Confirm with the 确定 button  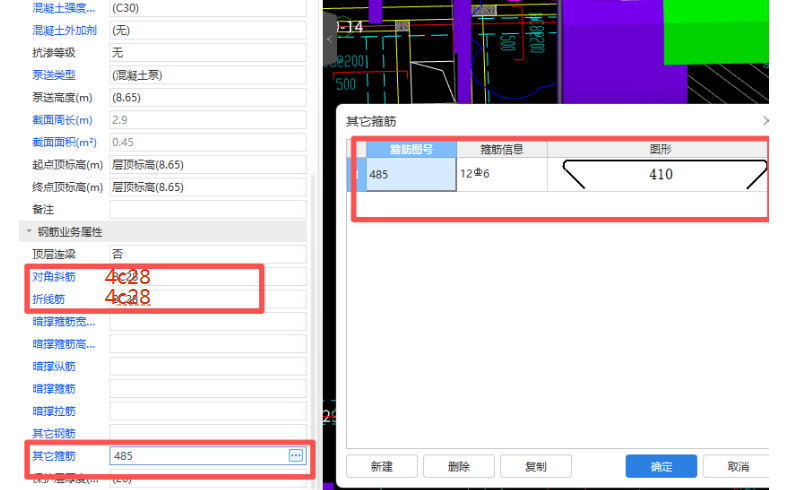point(661,467)
